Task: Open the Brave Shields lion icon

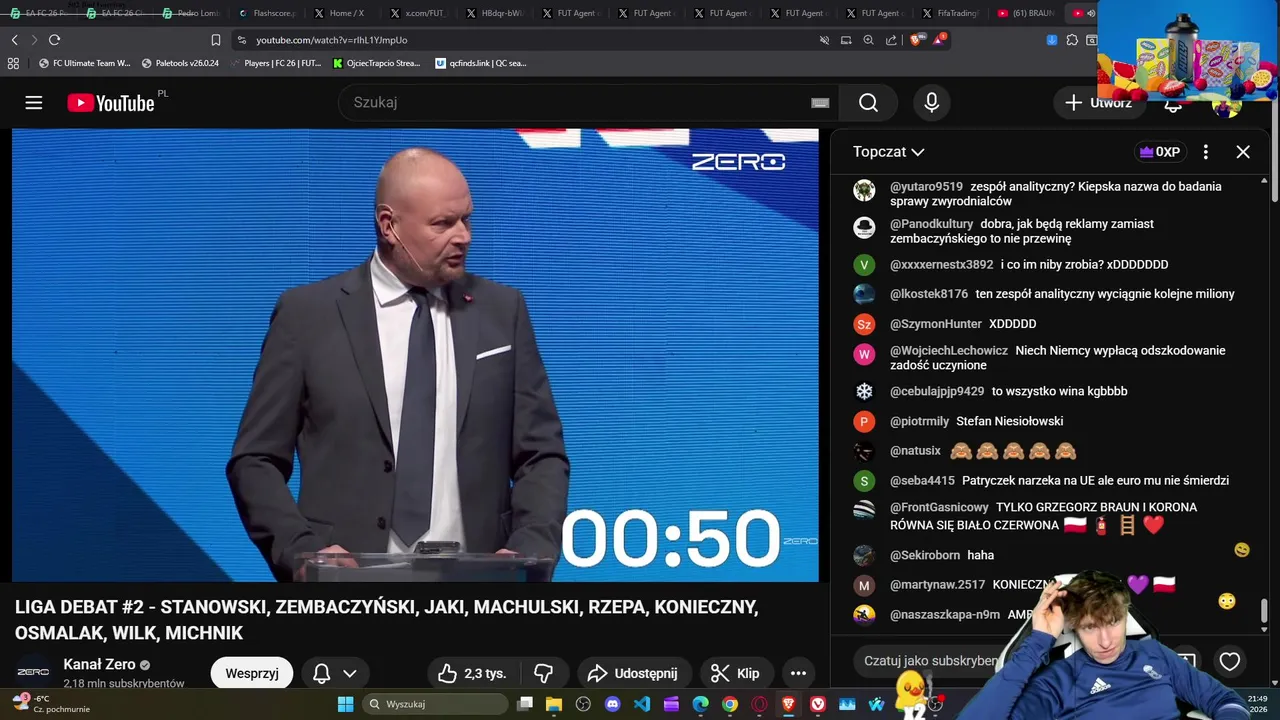Action: pos(917,40)
